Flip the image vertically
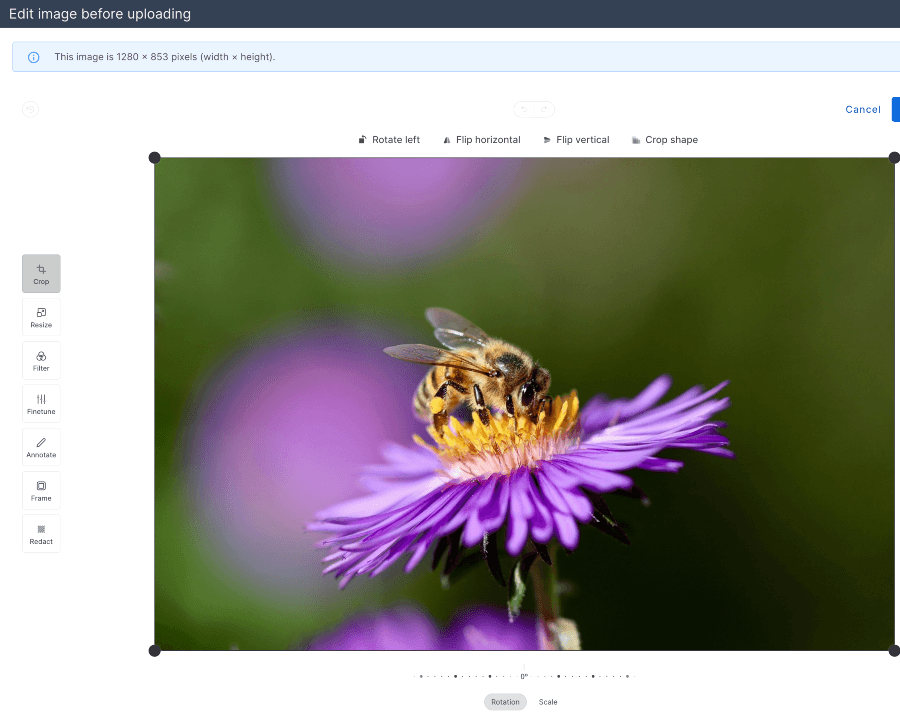 click(x=576, y=139)
